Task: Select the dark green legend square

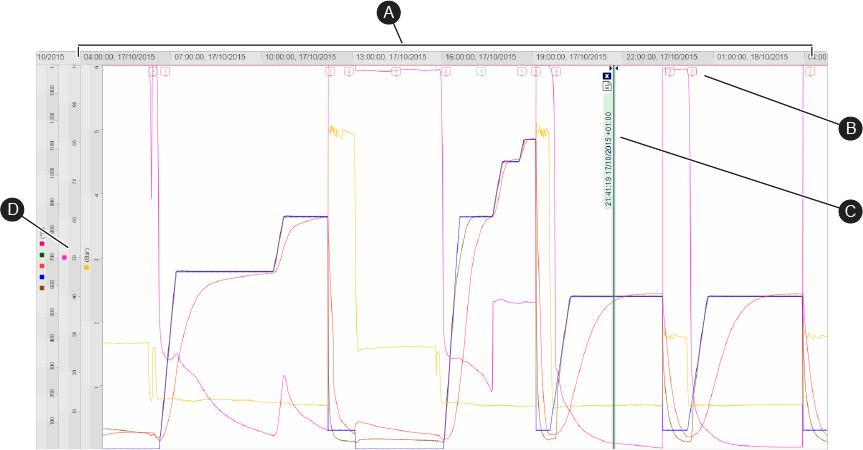Action: (x=42, y=255)
